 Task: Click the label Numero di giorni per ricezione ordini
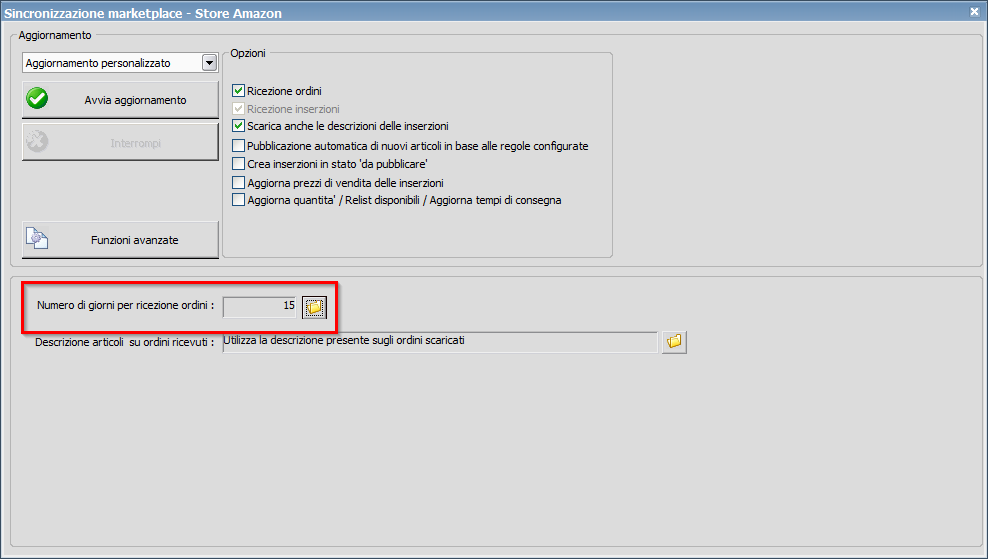(x=125, y=305)
